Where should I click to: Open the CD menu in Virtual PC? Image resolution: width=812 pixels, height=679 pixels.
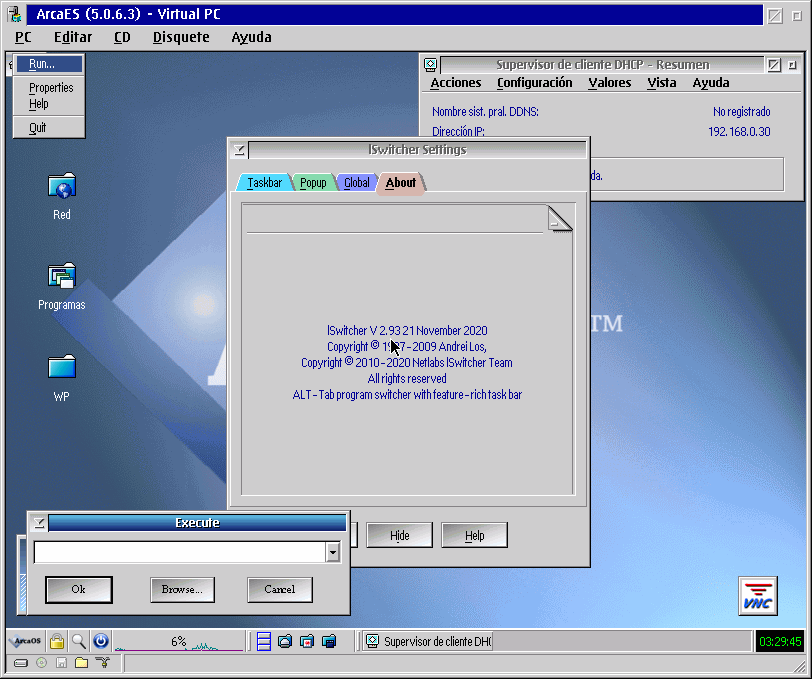[122, 37]
